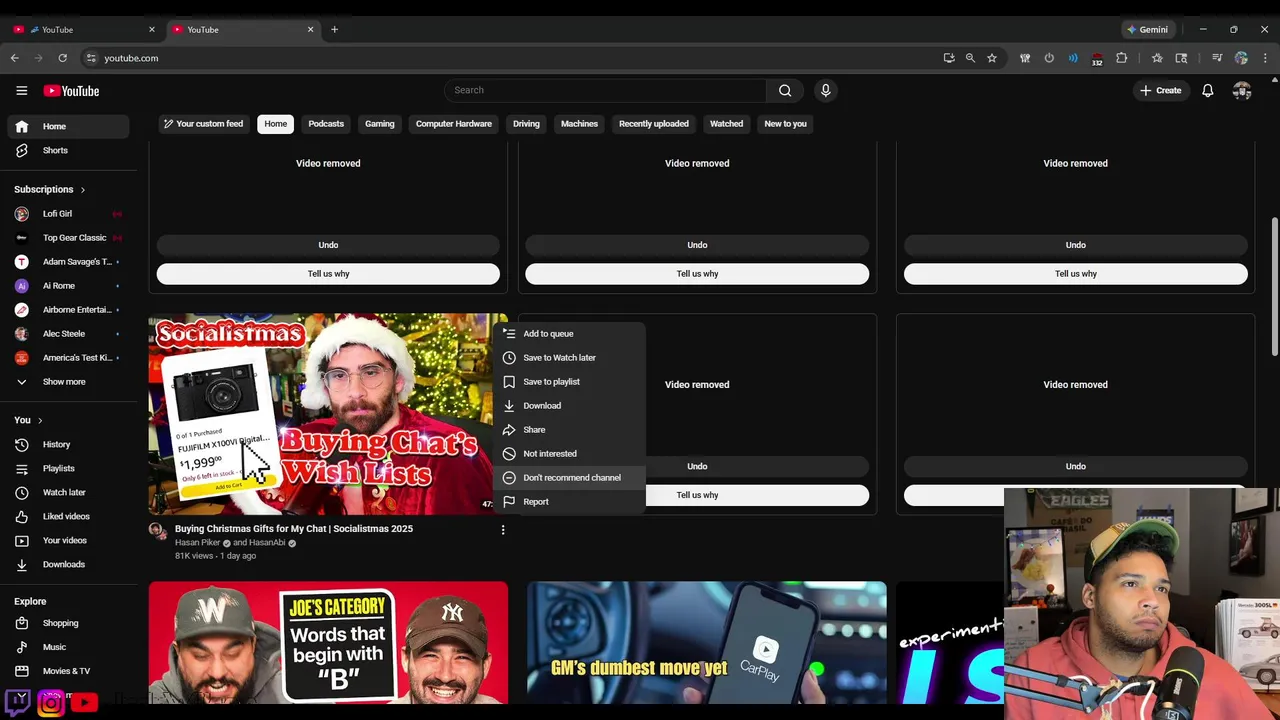The height and width of the screenshot is (720, 1280).
Task: Select the Gaming chip
Action: (x=380, y=124)
